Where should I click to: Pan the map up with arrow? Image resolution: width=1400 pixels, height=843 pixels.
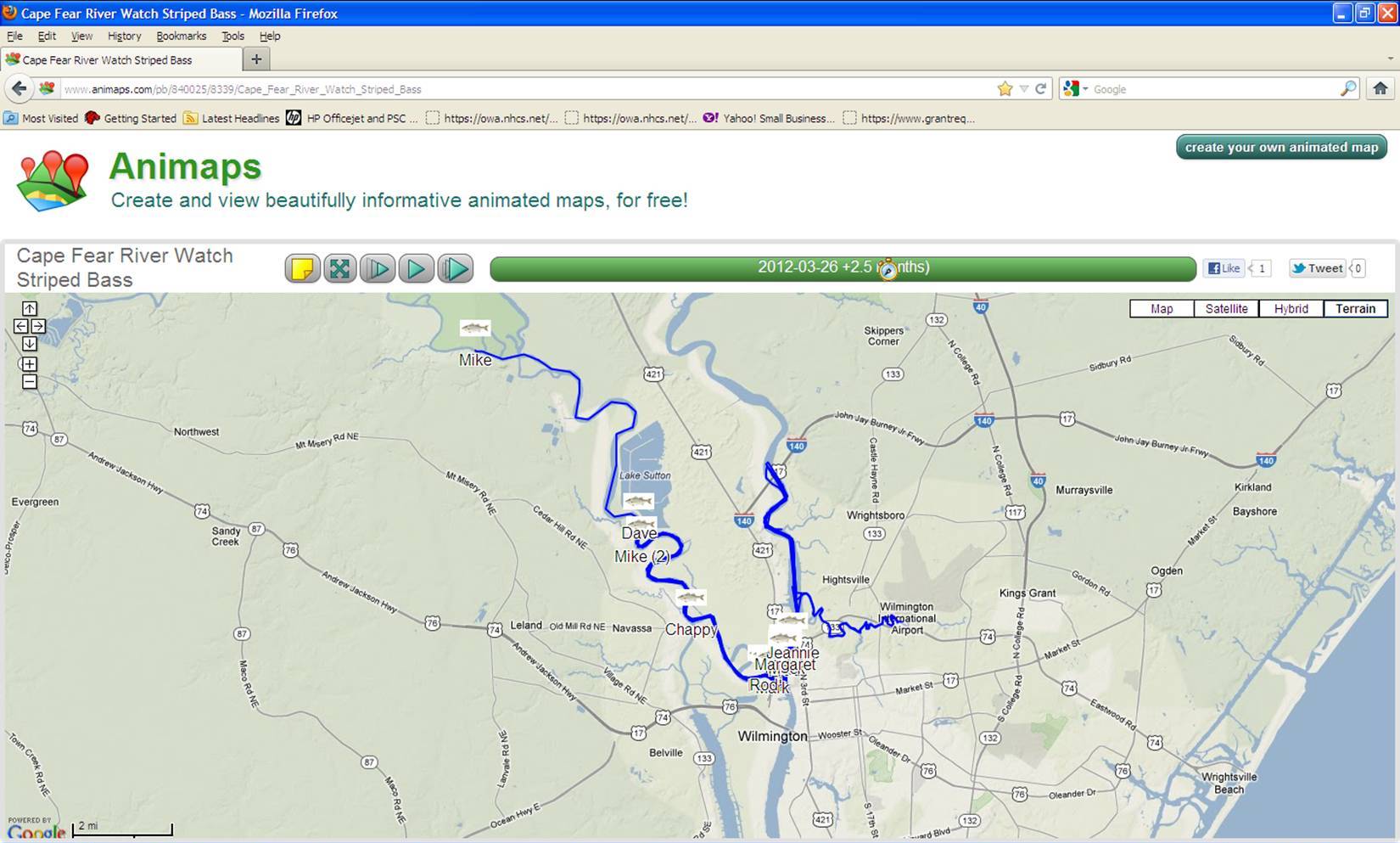click(x=30, y=309)
